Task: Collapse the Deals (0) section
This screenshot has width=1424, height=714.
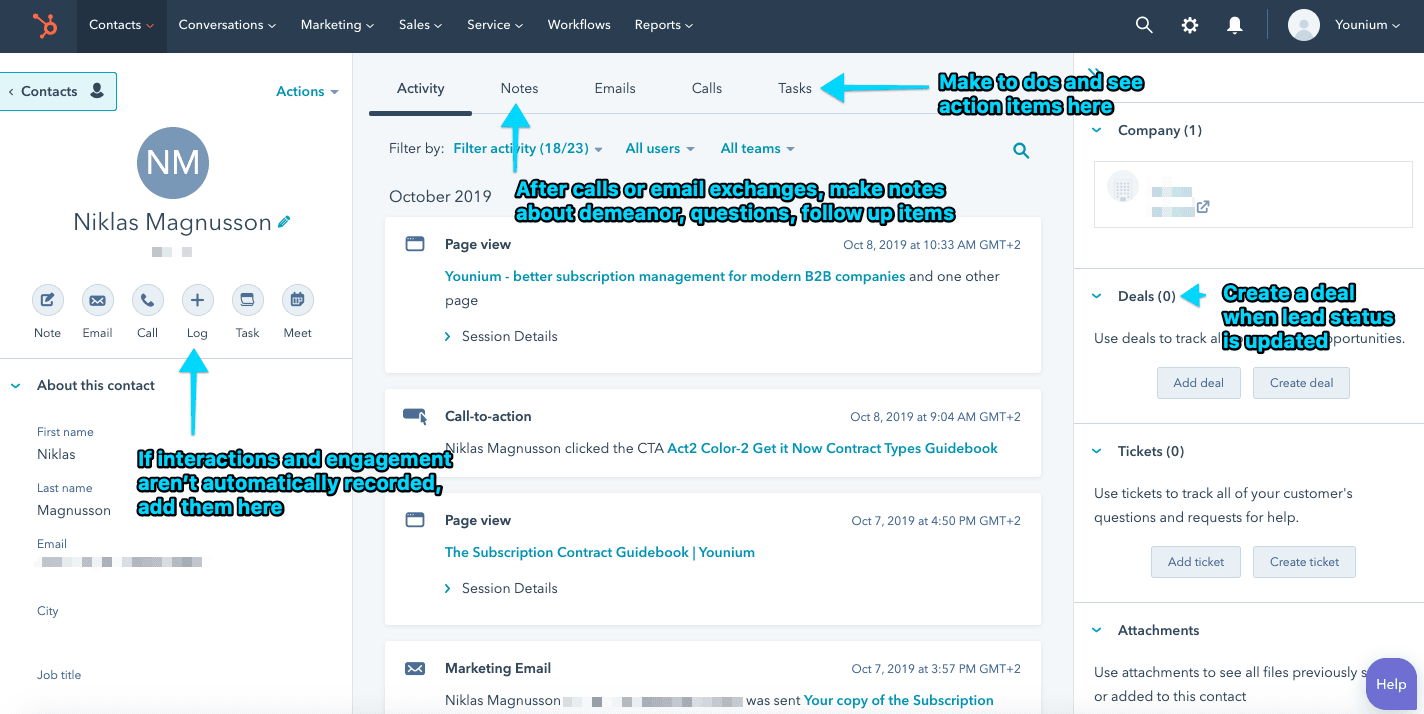Action: [x=1097, y=296]
